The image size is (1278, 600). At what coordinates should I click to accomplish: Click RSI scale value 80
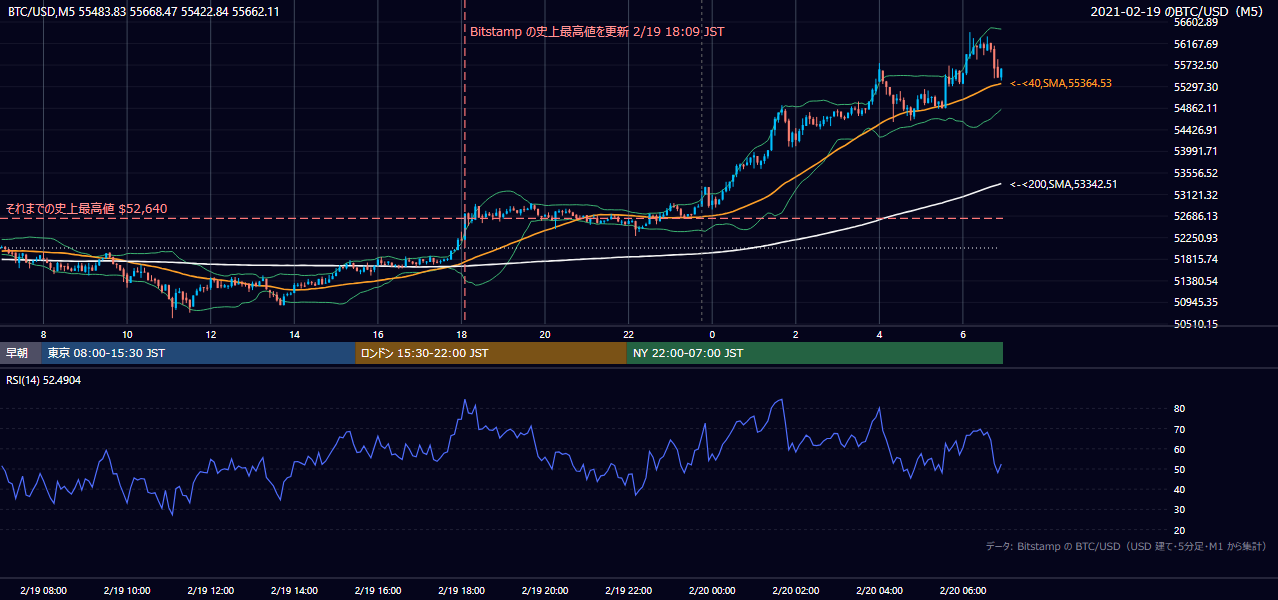[x=1179, y=409]
